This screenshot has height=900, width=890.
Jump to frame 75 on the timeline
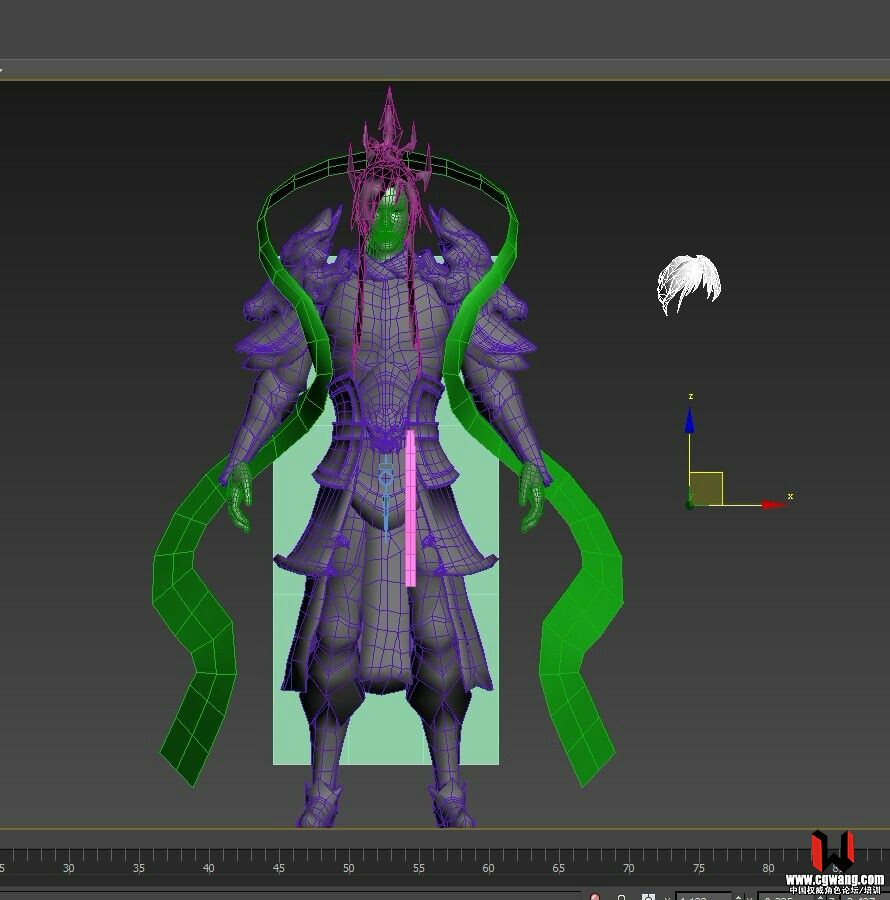pyautogui.click(x=698, y=868)
